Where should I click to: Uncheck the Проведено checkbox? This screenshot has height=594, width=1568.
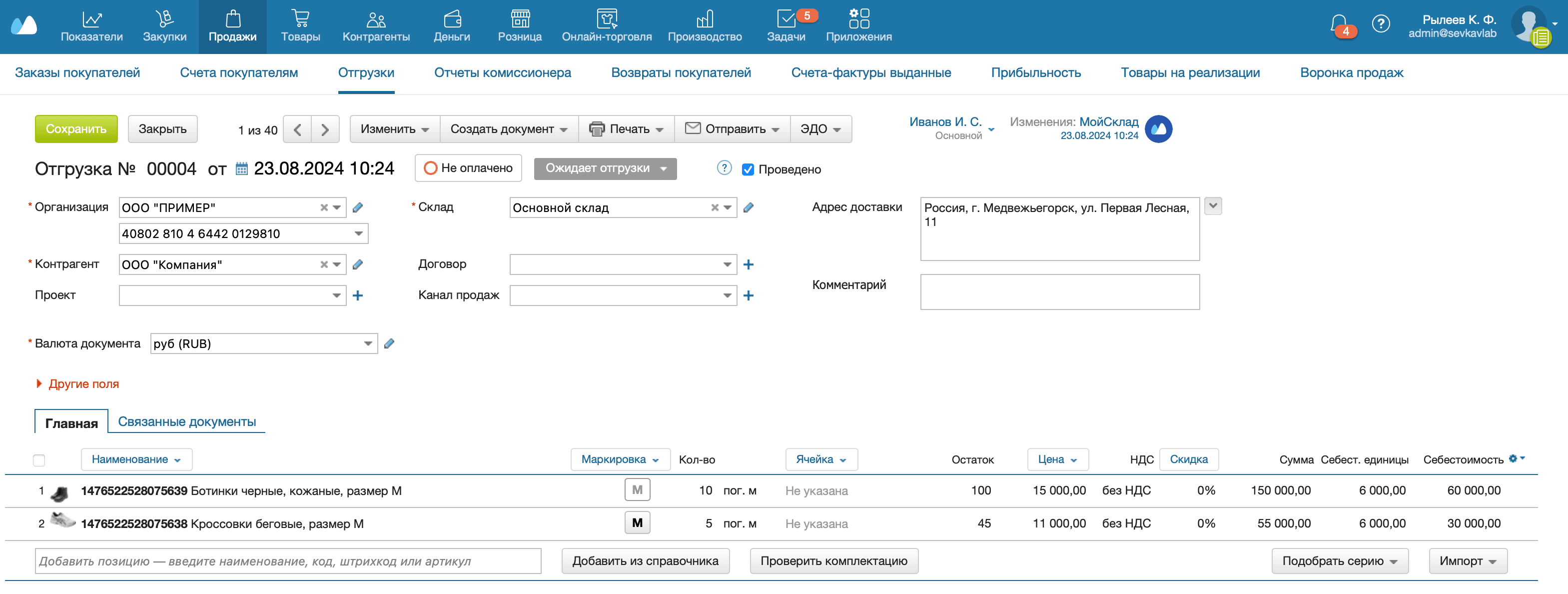(748, 169)
